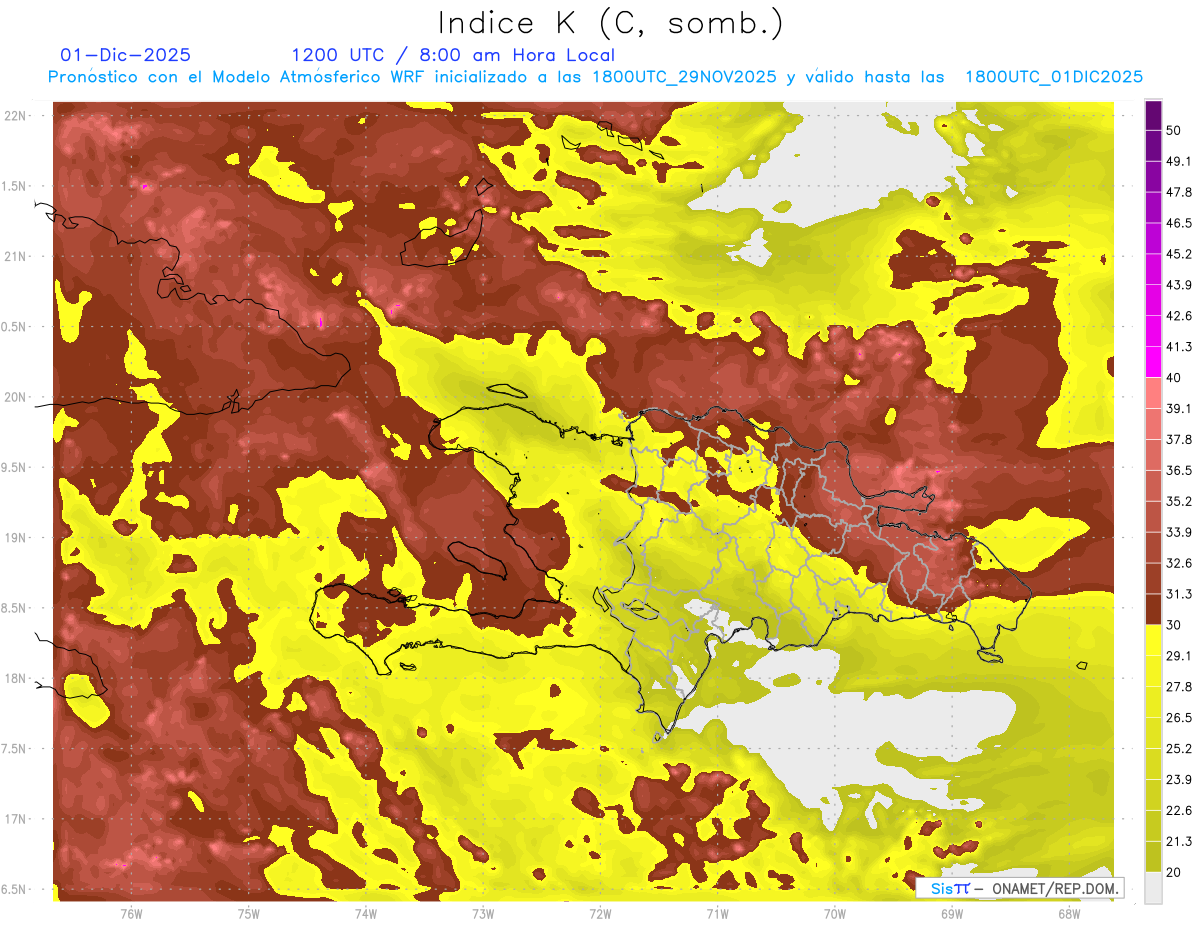Screen dimensions: 1200x927
Task: Click the 69W longitude axis label
Action: pos(952,913)
